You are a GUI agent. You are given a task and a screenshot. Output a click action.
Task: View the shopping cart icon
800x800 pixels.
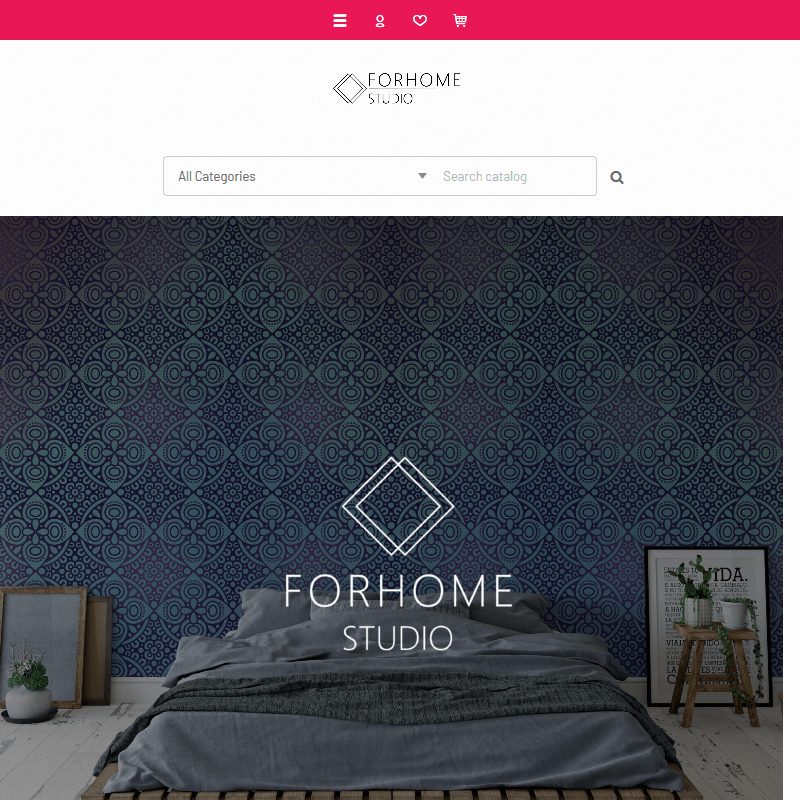[460, 20]
